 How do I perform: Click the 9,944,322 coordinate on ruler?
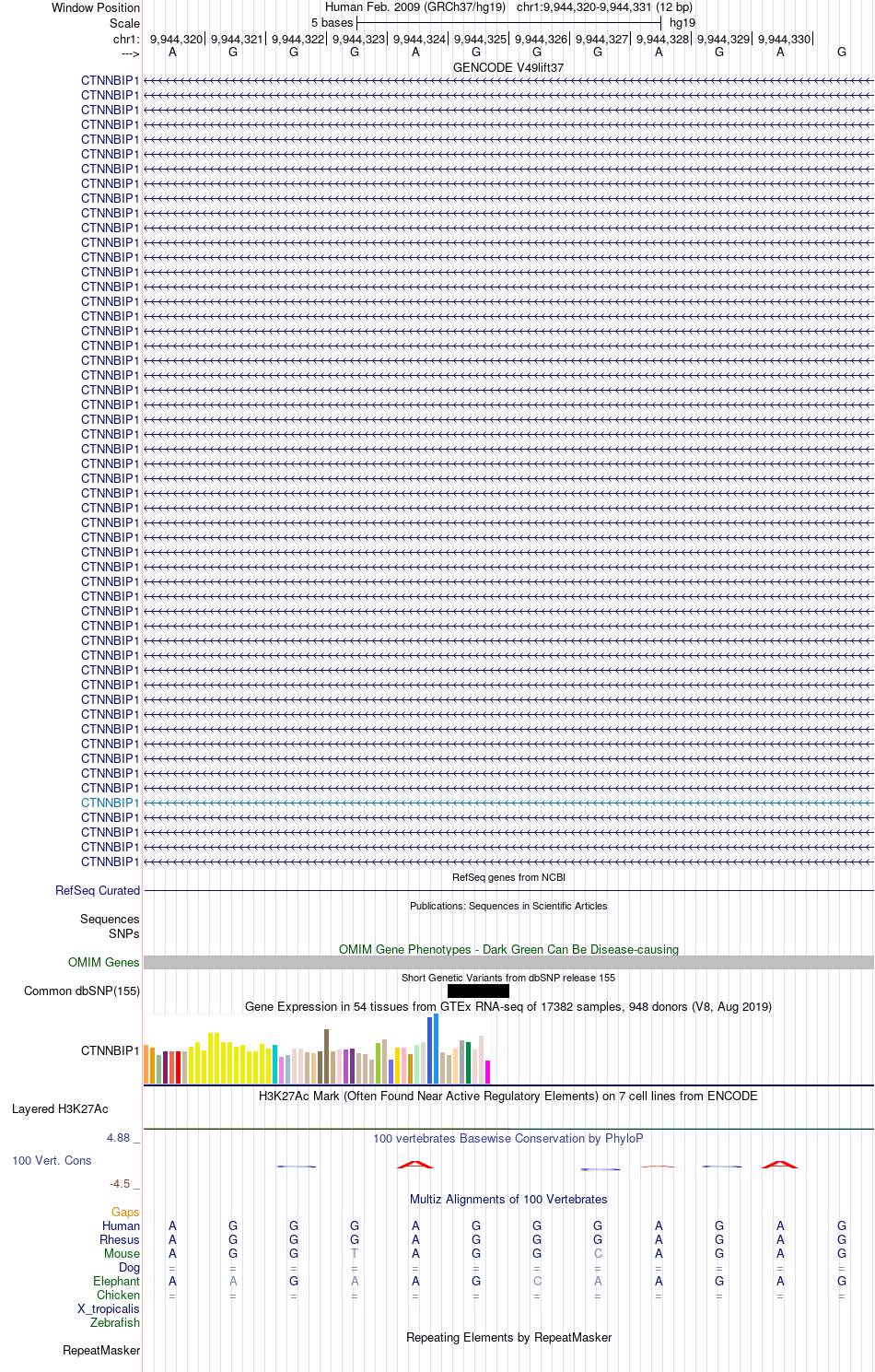click(x=297, y=39)
